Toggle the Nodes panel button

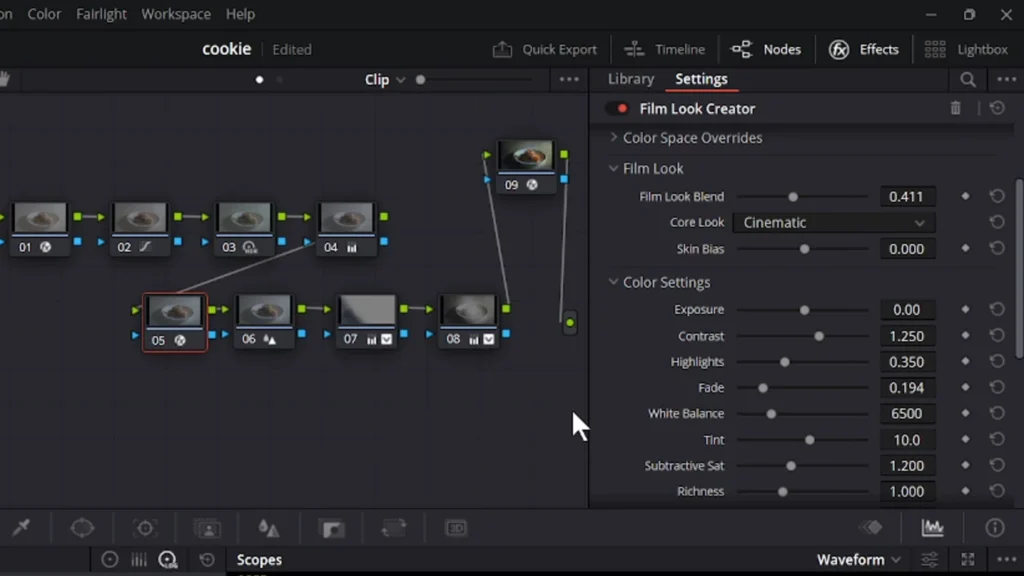coord(766,49)
